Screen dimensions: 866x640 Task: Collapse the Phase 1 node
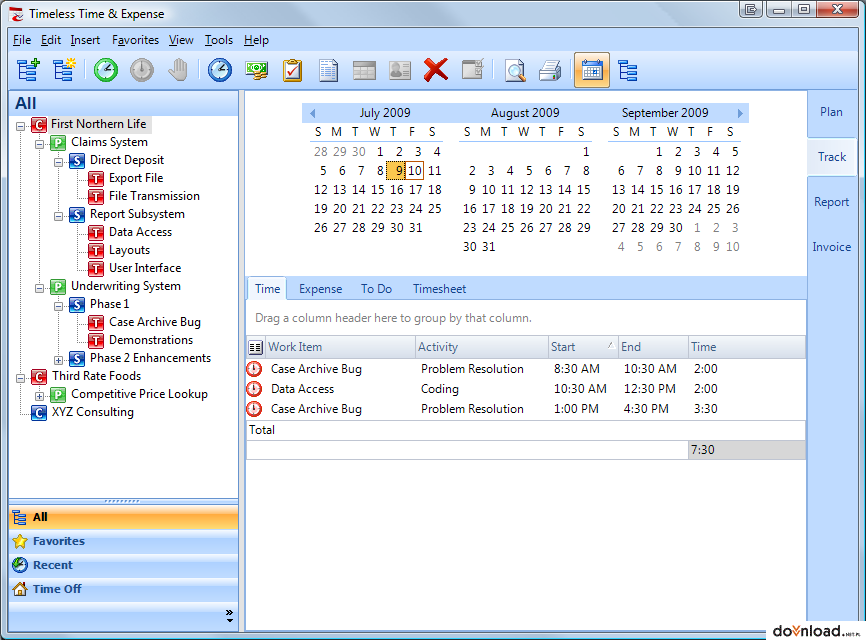point(59,306)
